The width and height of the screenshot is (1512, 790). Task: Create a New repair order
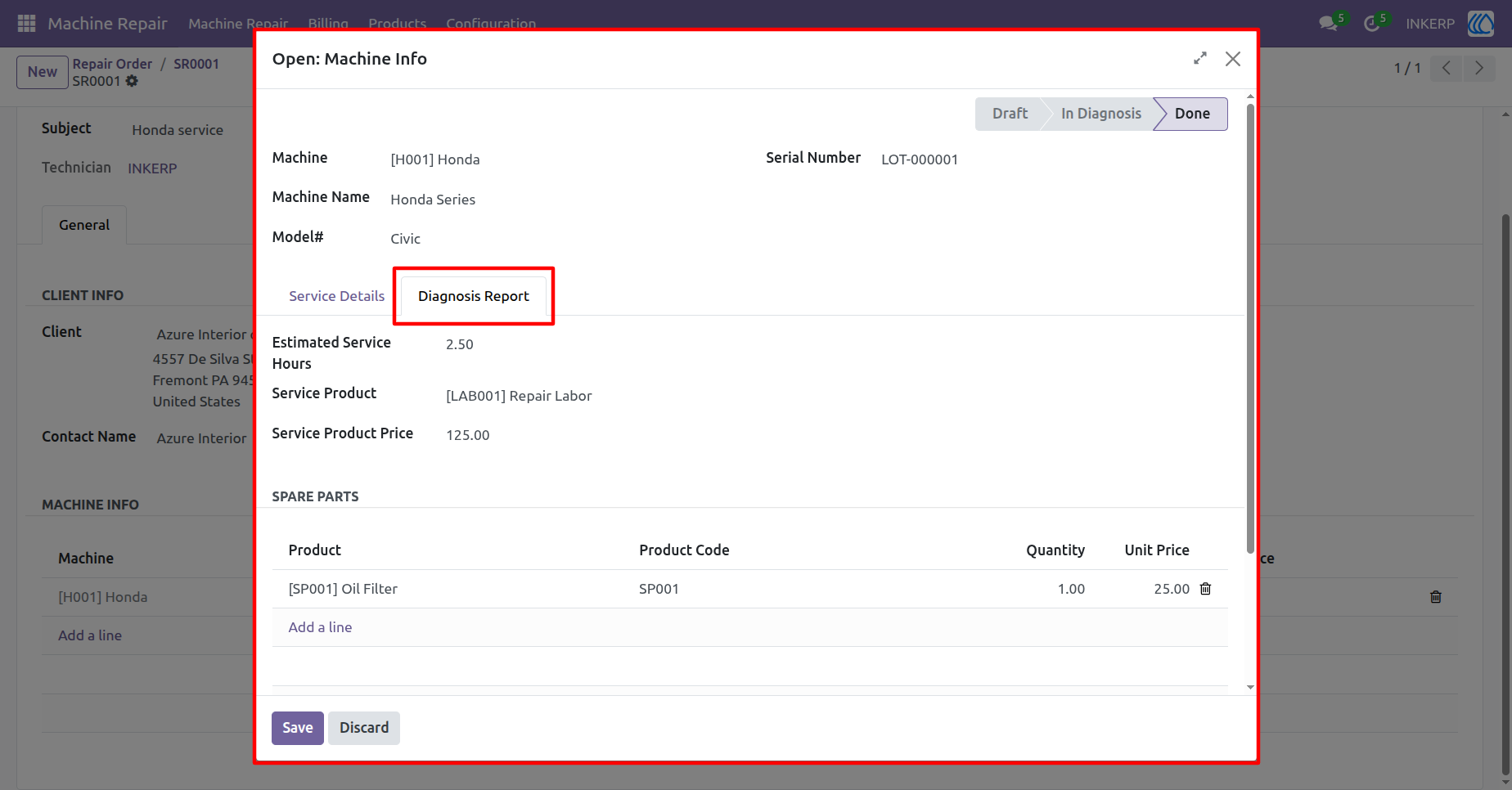(43, 72)
